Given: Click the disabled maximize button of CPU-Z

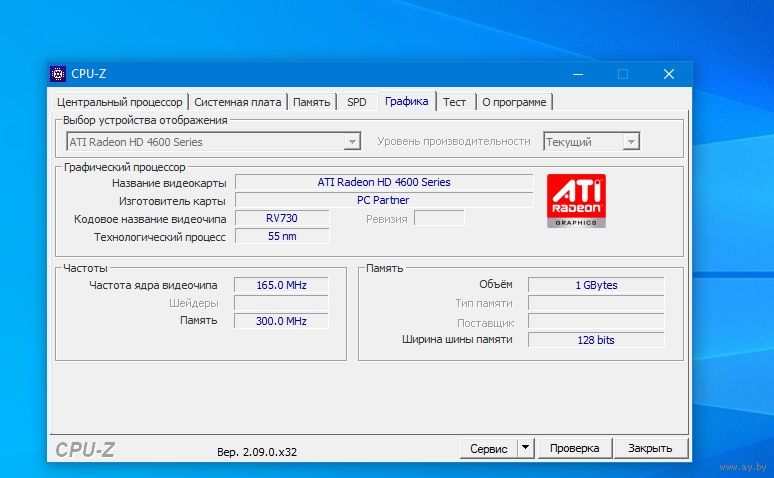Looking at the screenshot, I should (x=623, y=74).
